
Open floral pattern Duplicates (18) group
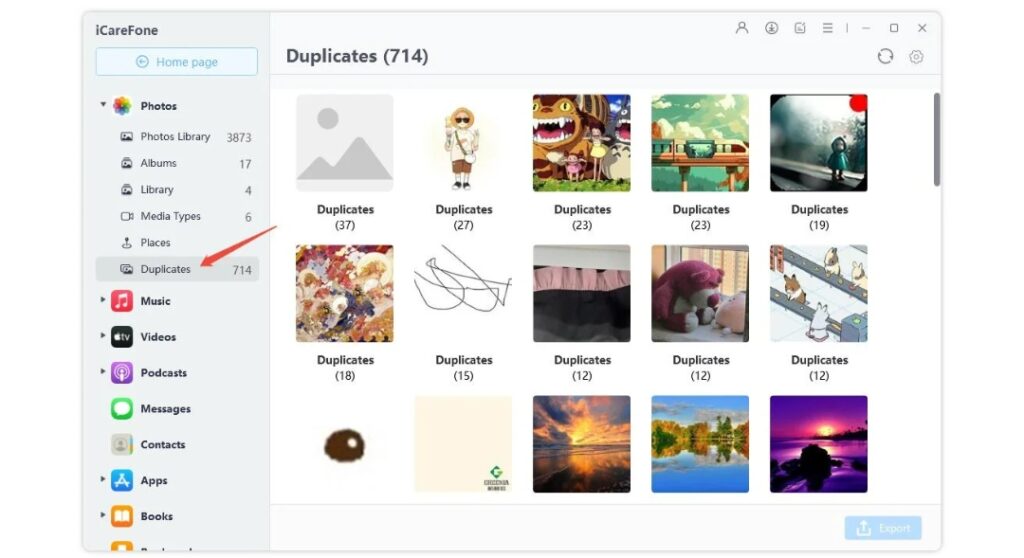coord(345,293)
